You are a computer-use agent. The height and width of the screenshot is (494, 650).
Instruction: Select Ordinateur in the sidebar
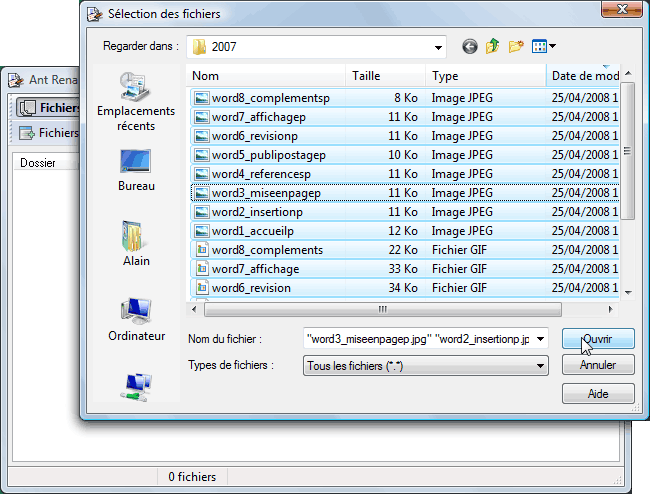tap(136, 319)
